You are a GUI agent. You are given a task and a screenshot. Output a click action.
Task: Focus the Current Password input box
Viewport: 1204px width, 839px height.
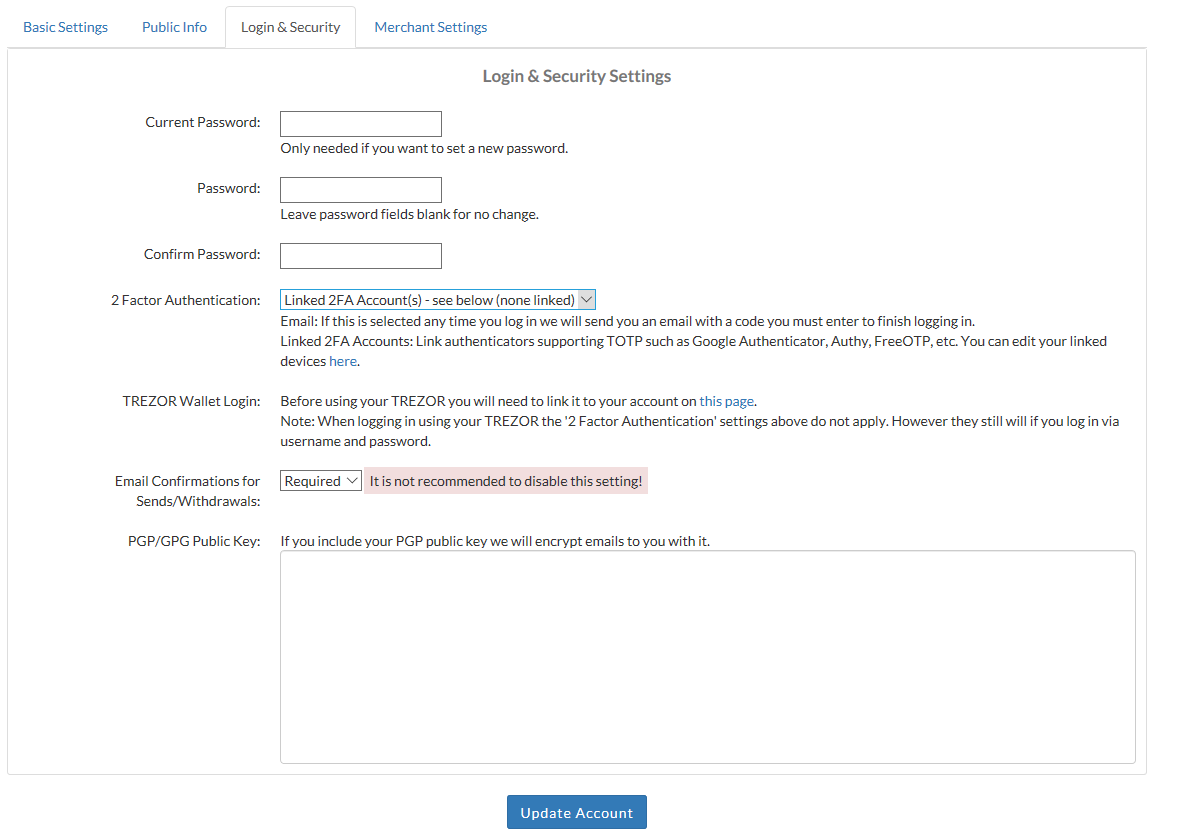pyautogui.click(x=360, y=124)
